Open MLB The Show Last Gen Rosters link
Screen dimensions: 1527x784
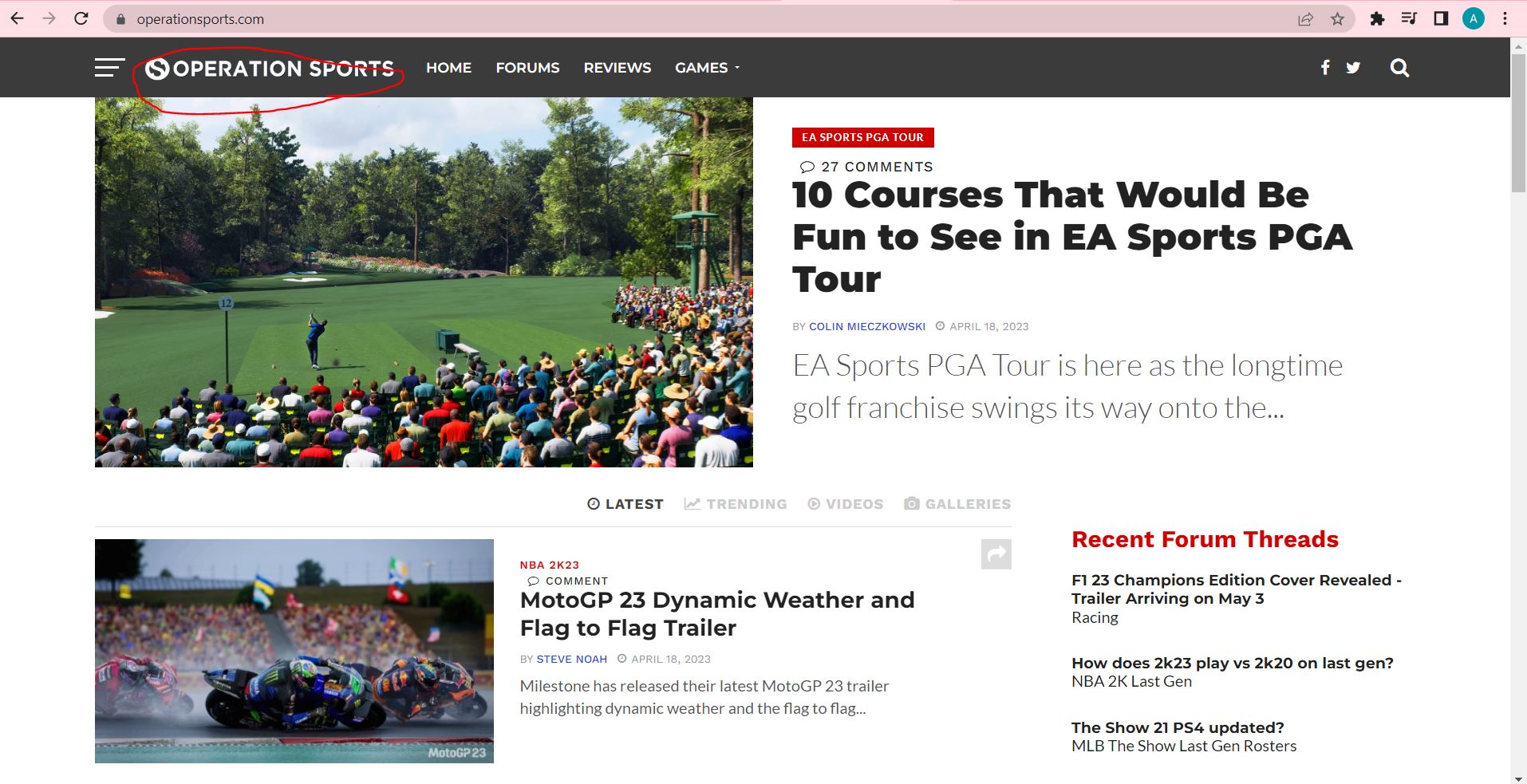pyautogui.click(x=1184, y=746)
